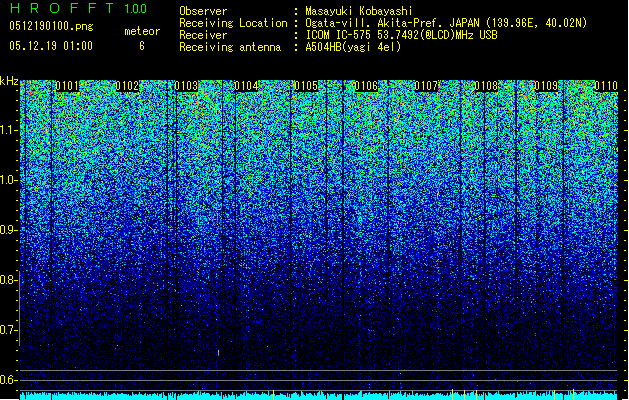Click the meteor label
629x400 pixels.
point(142,31)
